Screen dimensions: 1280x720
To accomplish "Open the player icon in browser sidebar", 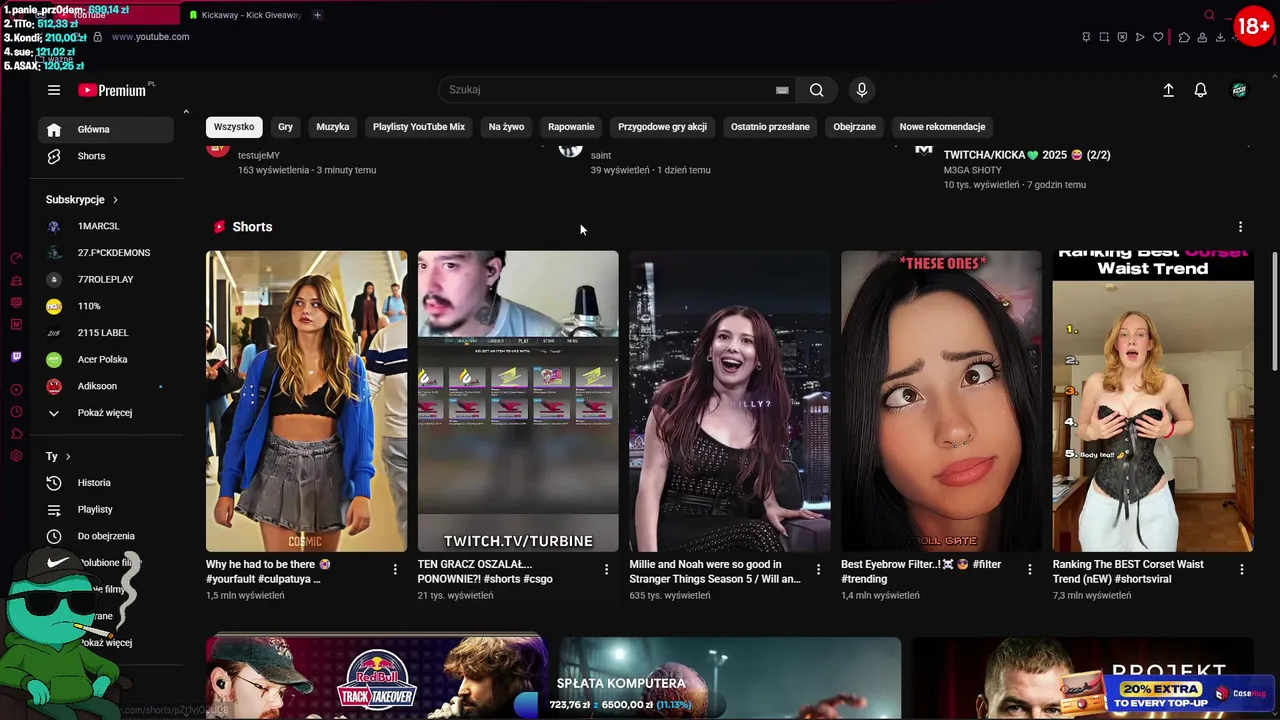I will pos(16,389).
